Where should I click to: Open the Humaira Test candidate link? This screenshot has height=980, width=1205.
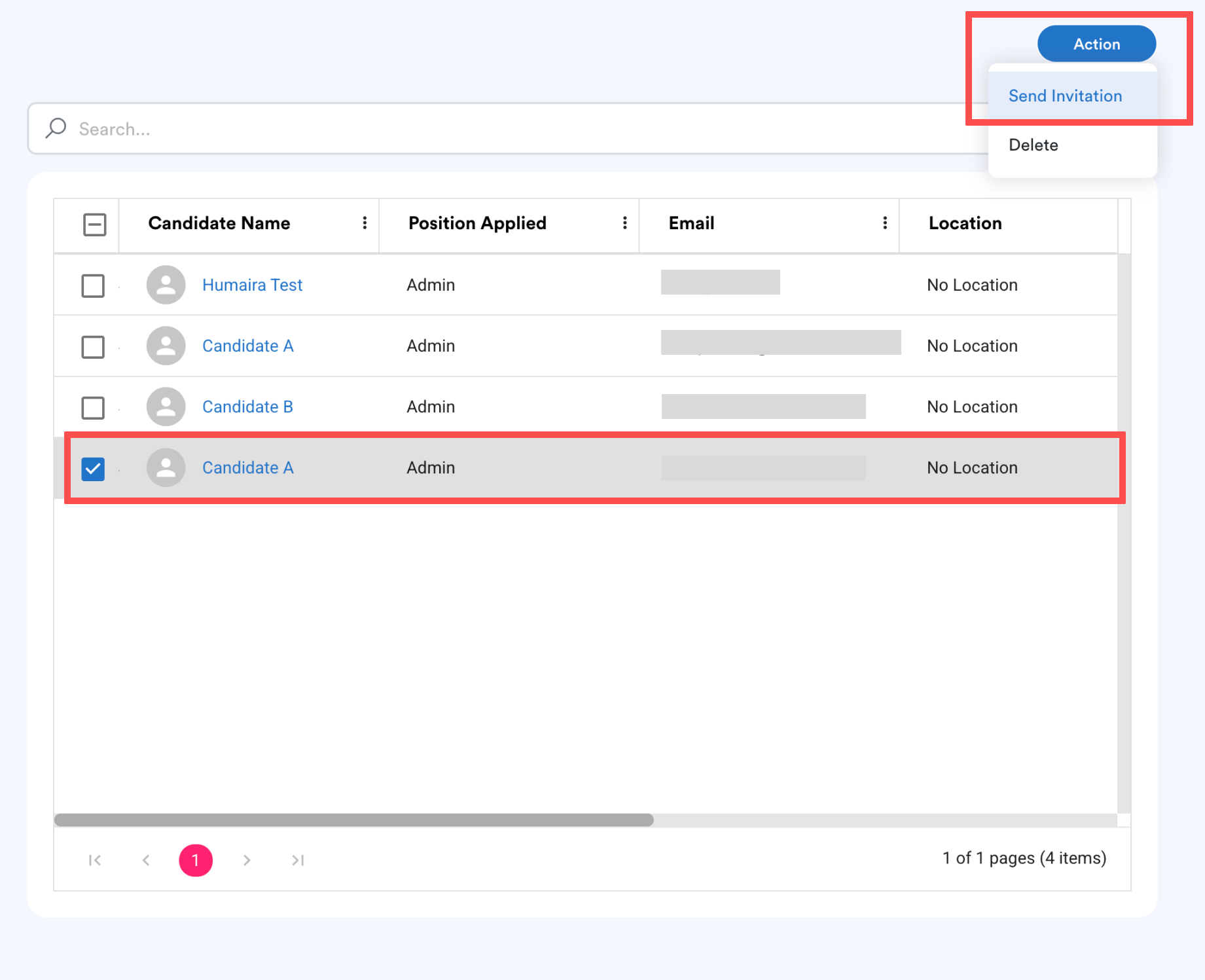click(252, 285)
